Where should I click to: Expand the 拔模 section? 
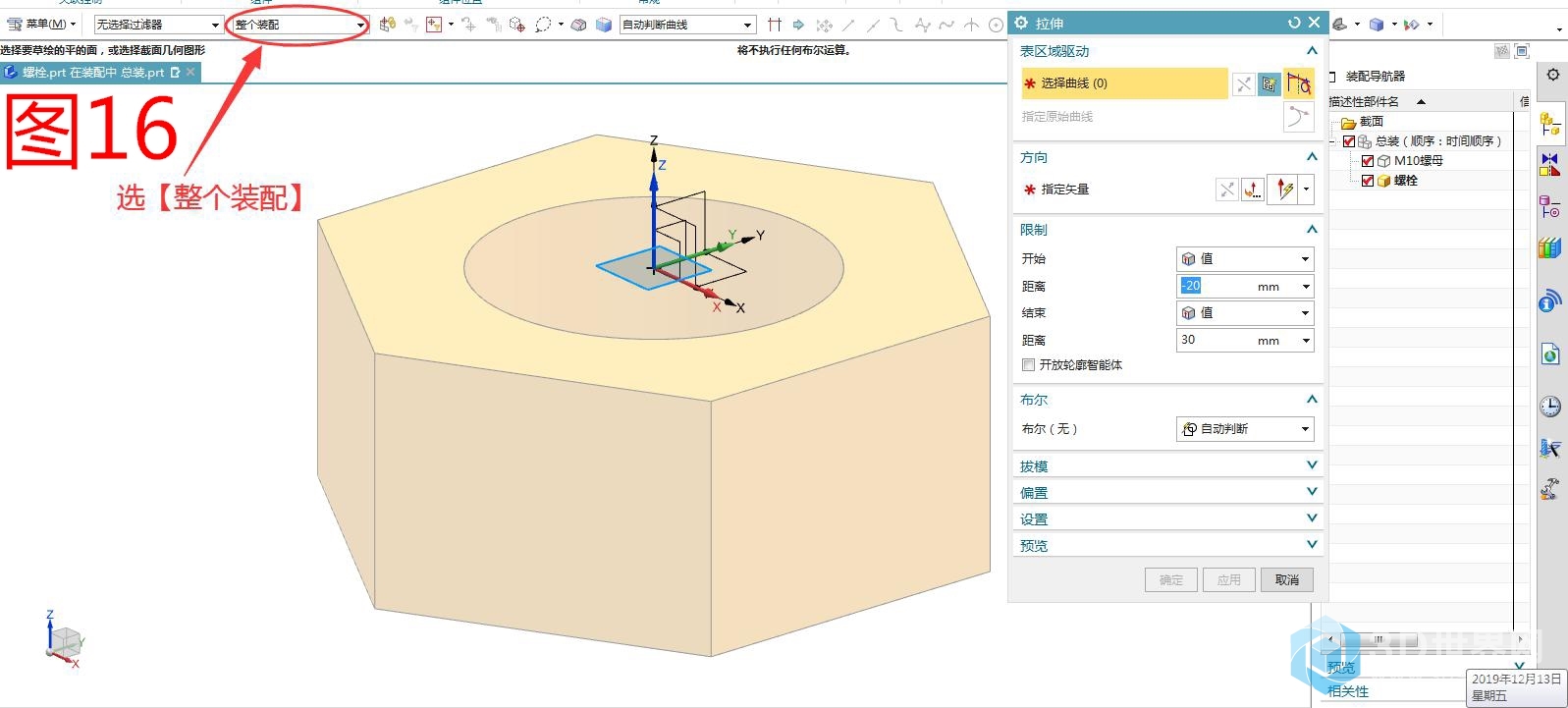1311,465
